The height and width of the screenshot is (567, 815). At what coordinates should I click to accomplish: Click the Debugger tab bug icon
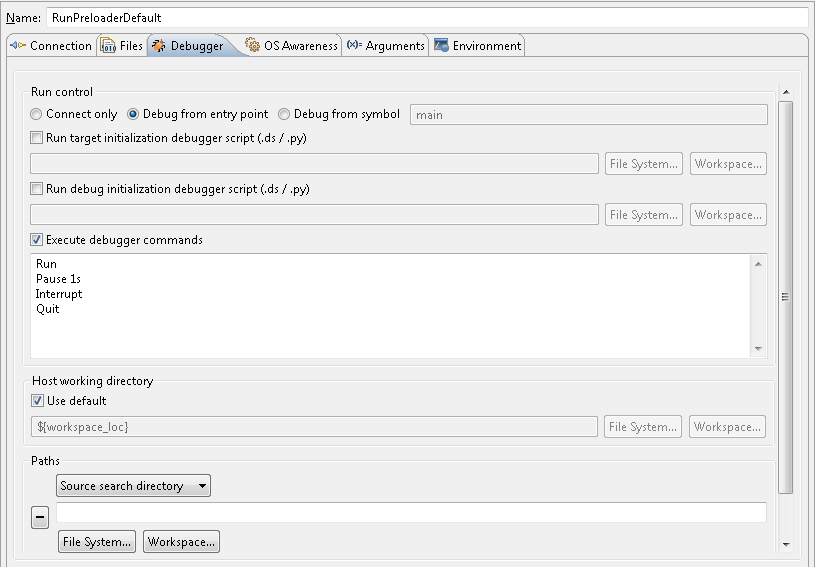pos(159,46)
